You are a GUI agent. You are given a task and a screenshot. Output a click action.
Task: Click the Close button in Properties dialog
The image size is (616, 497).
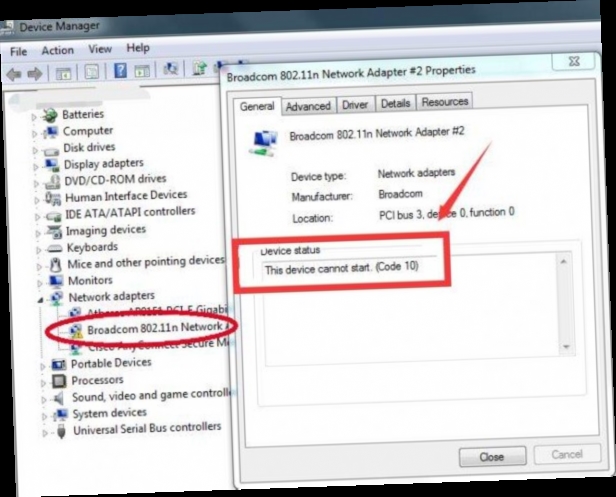pyautogui.click(x=492, y=457)
